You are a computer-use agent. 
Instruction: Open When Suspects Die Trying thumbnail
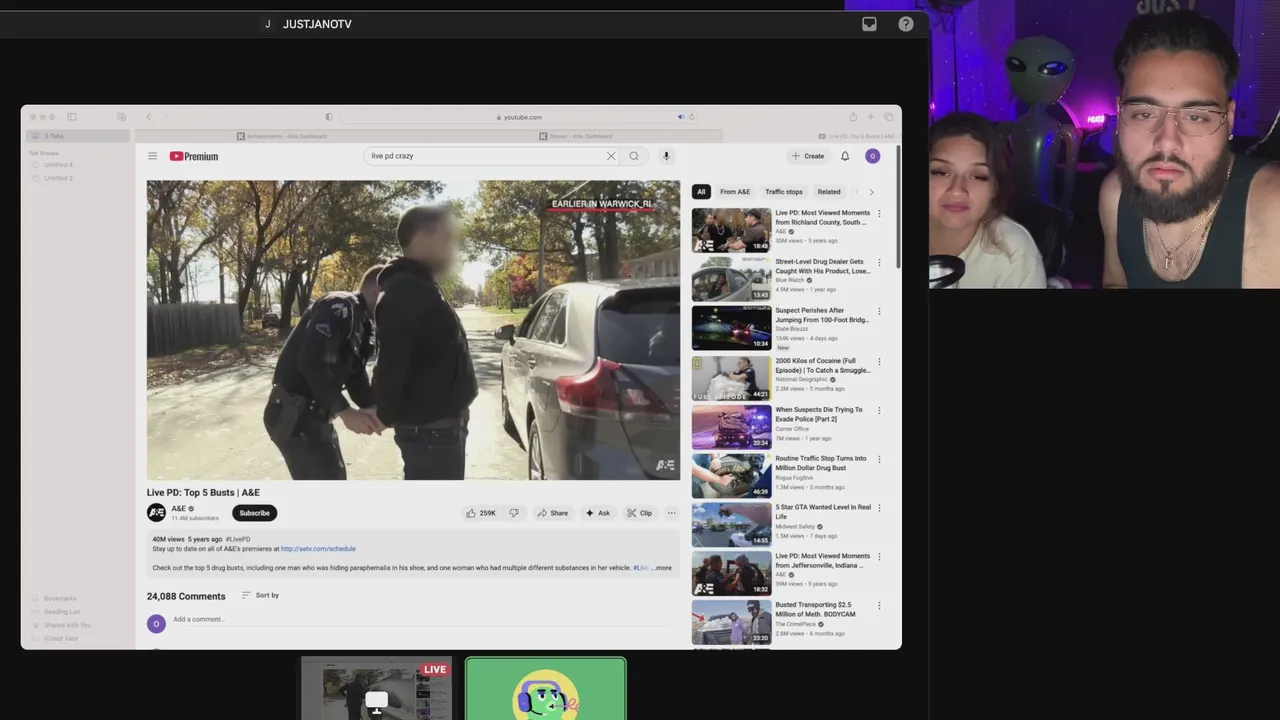coord(732,427)
